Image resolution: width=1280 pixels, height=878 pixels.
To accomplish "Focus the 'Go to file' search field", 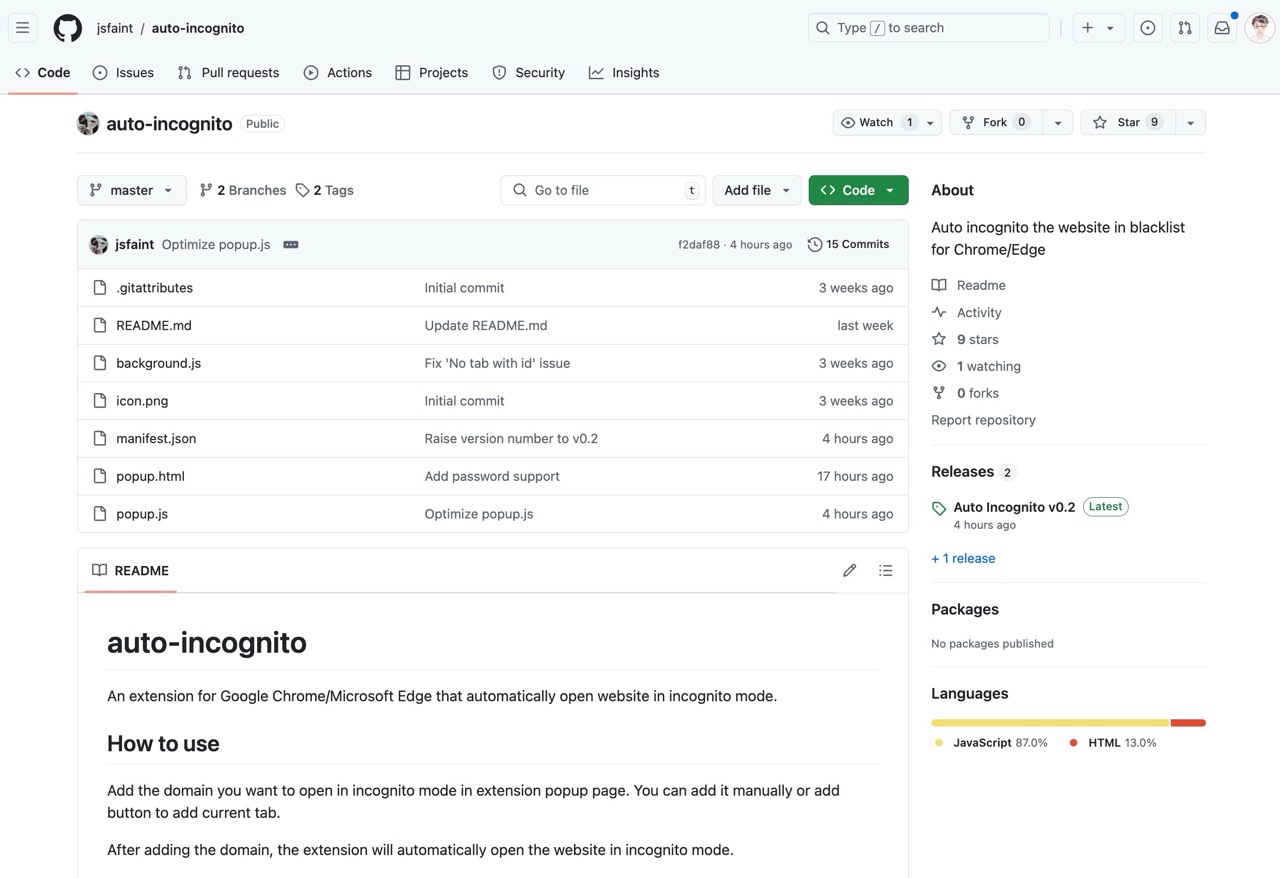I will click(x=603, y=190).
